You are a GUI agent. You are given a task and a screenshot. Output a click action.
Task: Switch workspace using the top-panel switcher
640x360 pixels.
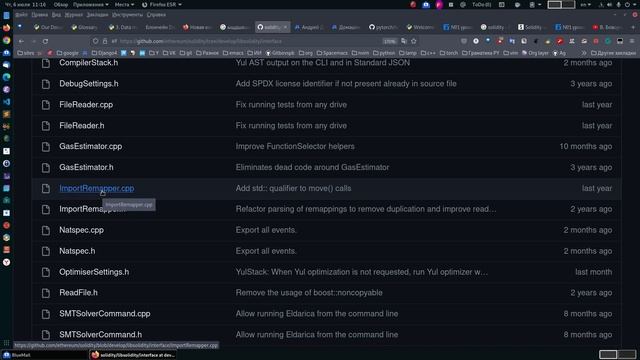pos(561,4)
